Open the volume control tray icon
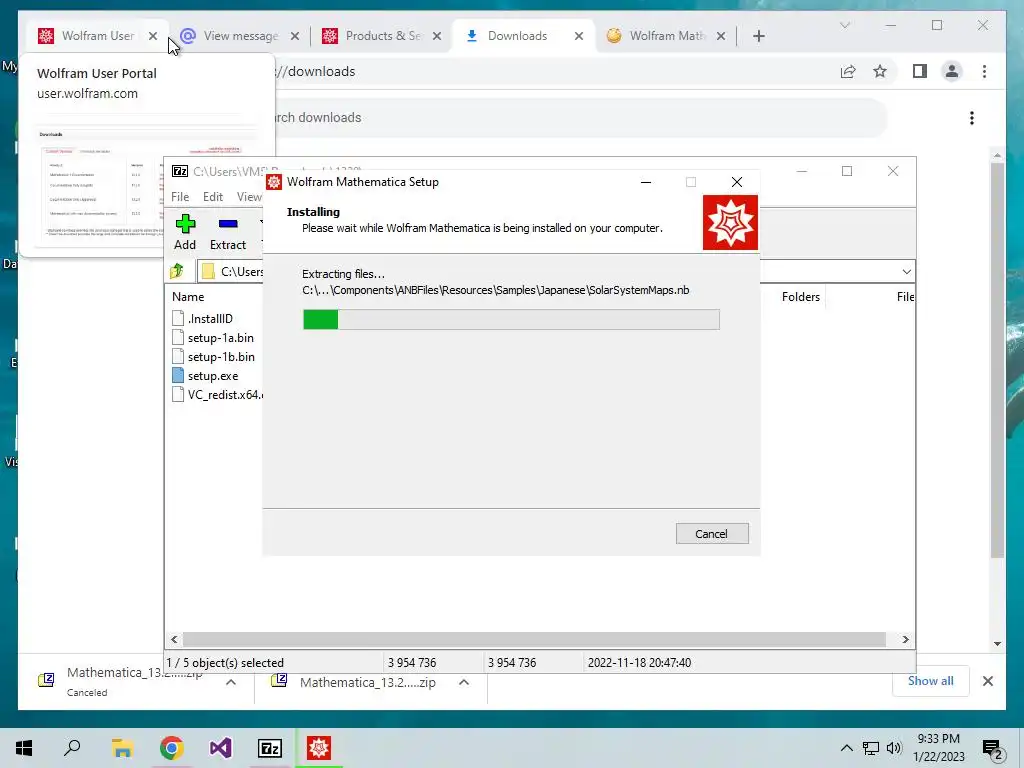The width and height of the screenshot is (1024, 768). (894, 748)
